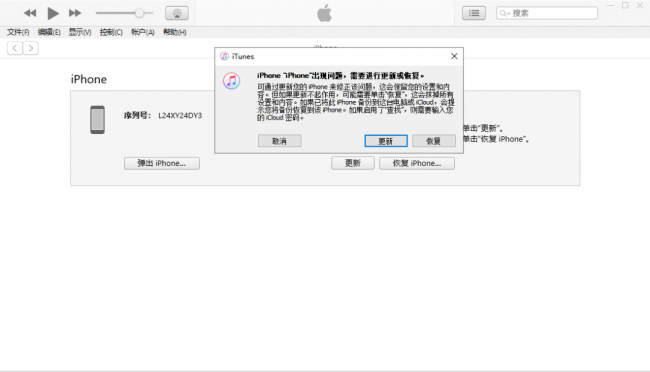650x372 pixels.
Task: Maximize the iTunes window
Action: point(625,5)
